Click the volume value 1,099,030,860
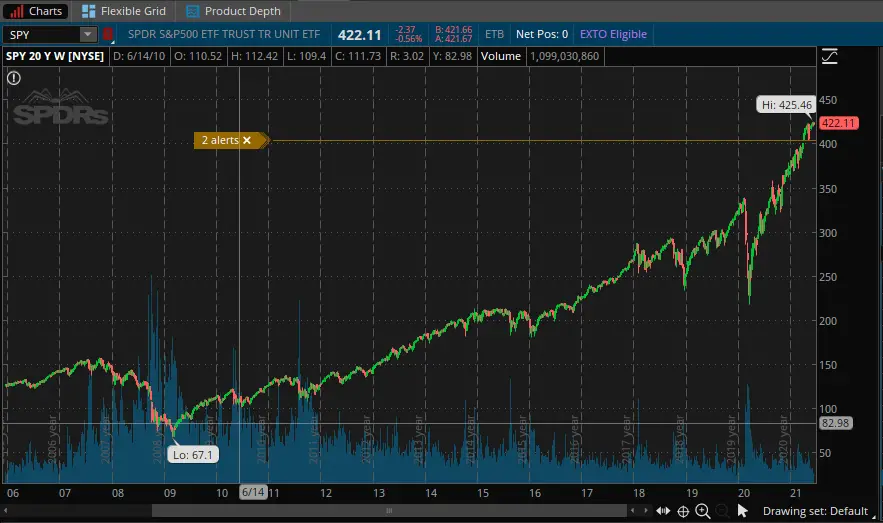This screenshot has width=883, height=523. (564, 56)
